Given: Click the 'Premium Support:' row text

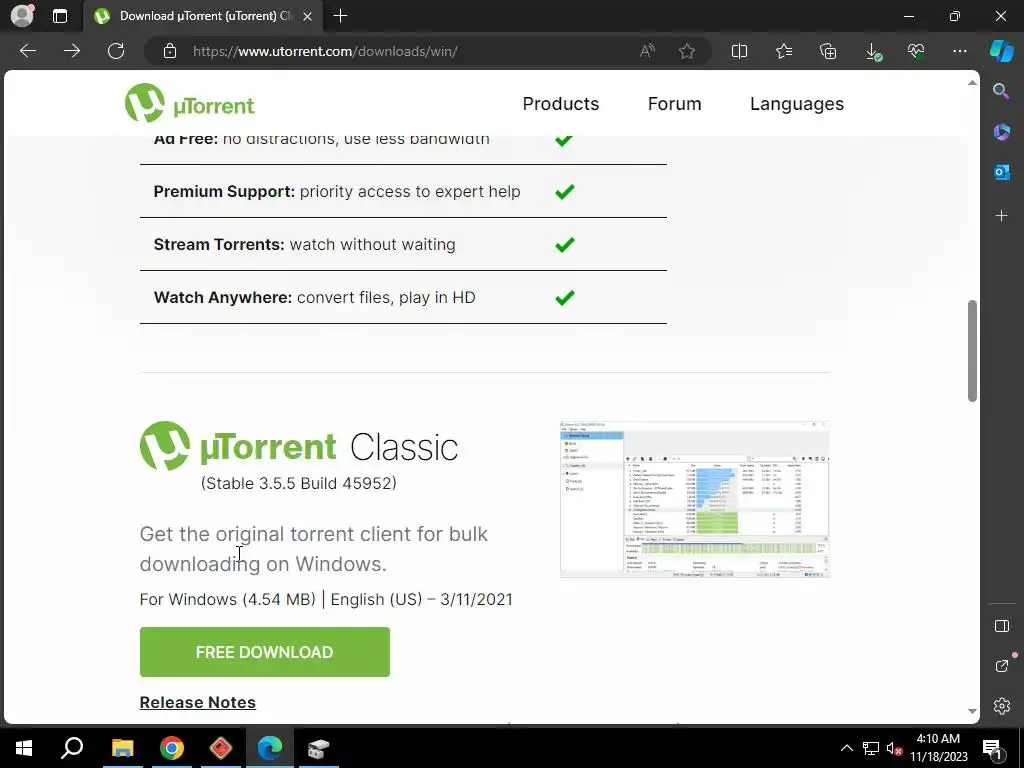Looking at the screenshot, I should [337, 191].
